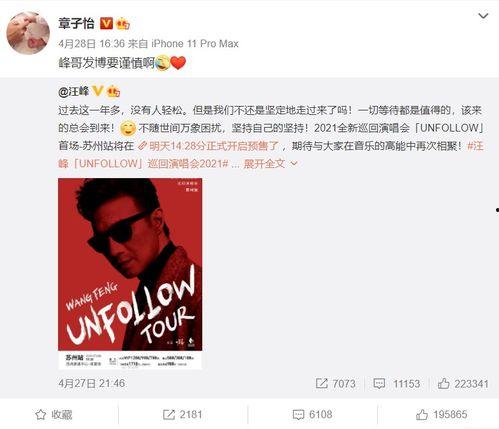Click repost icon showing 7073

click(336, 384)
